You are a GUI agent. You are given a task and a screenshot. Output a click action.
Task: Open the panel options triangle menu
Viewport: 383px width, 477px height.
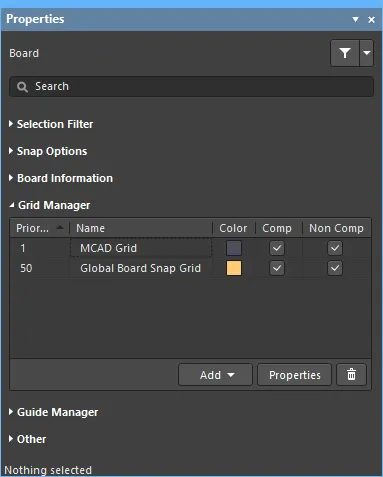[x=355, y=20]
